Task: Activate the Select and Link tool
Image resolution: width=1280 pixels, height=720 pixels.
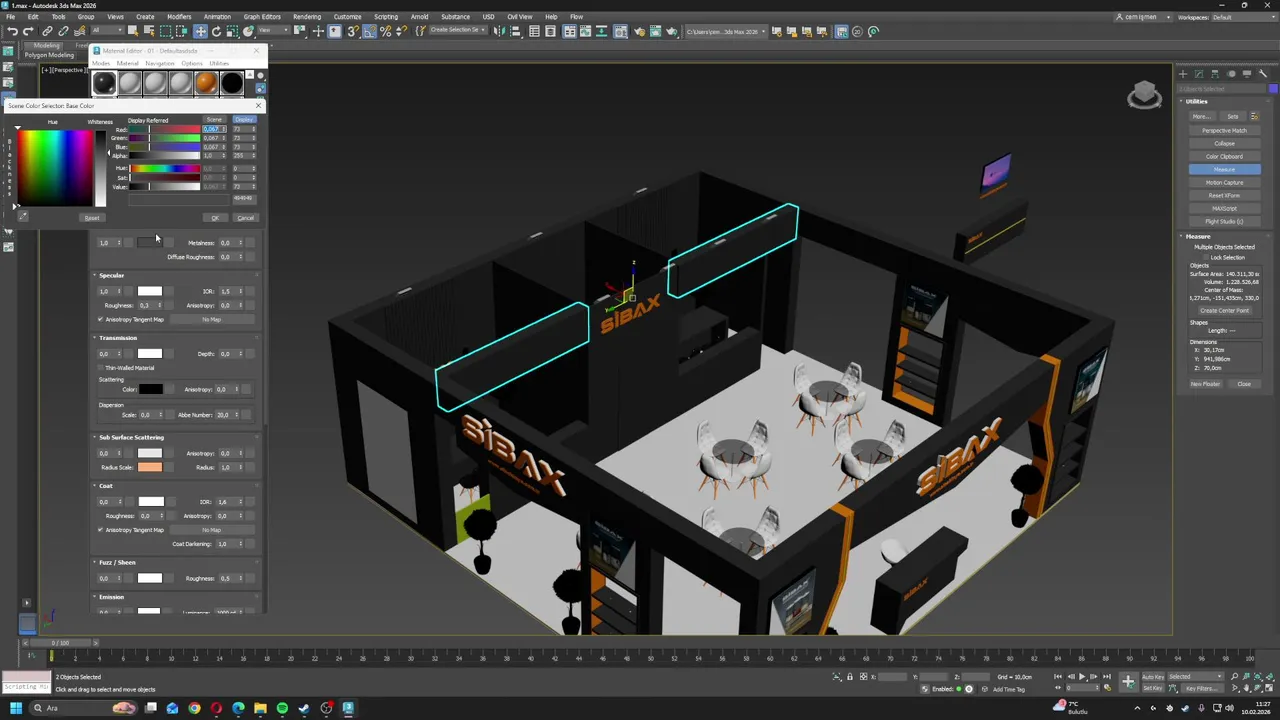Action: [x=47, y=31]
